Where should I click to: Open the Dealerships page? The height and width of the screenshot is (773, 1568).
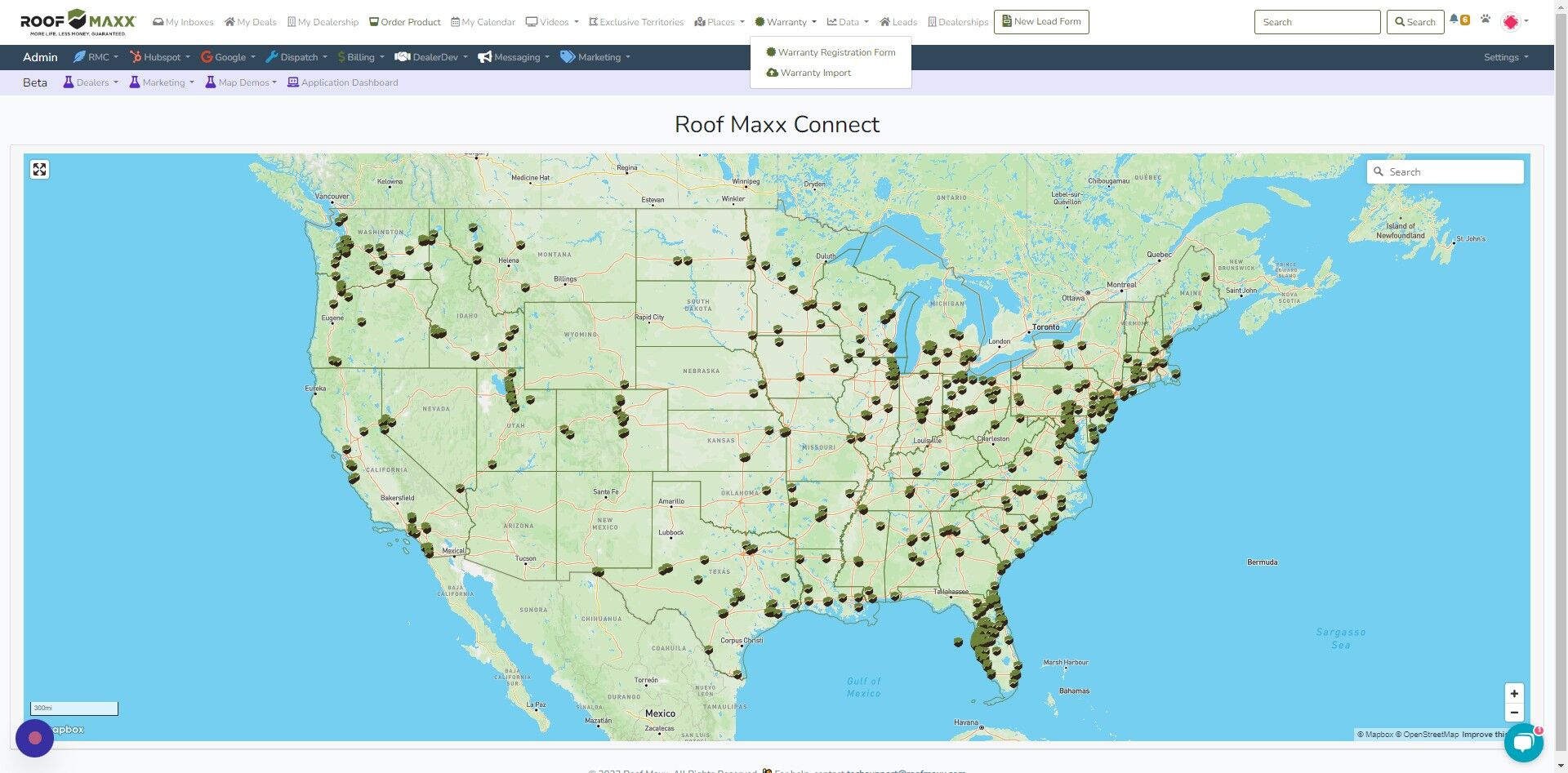[x=958, y=22]
